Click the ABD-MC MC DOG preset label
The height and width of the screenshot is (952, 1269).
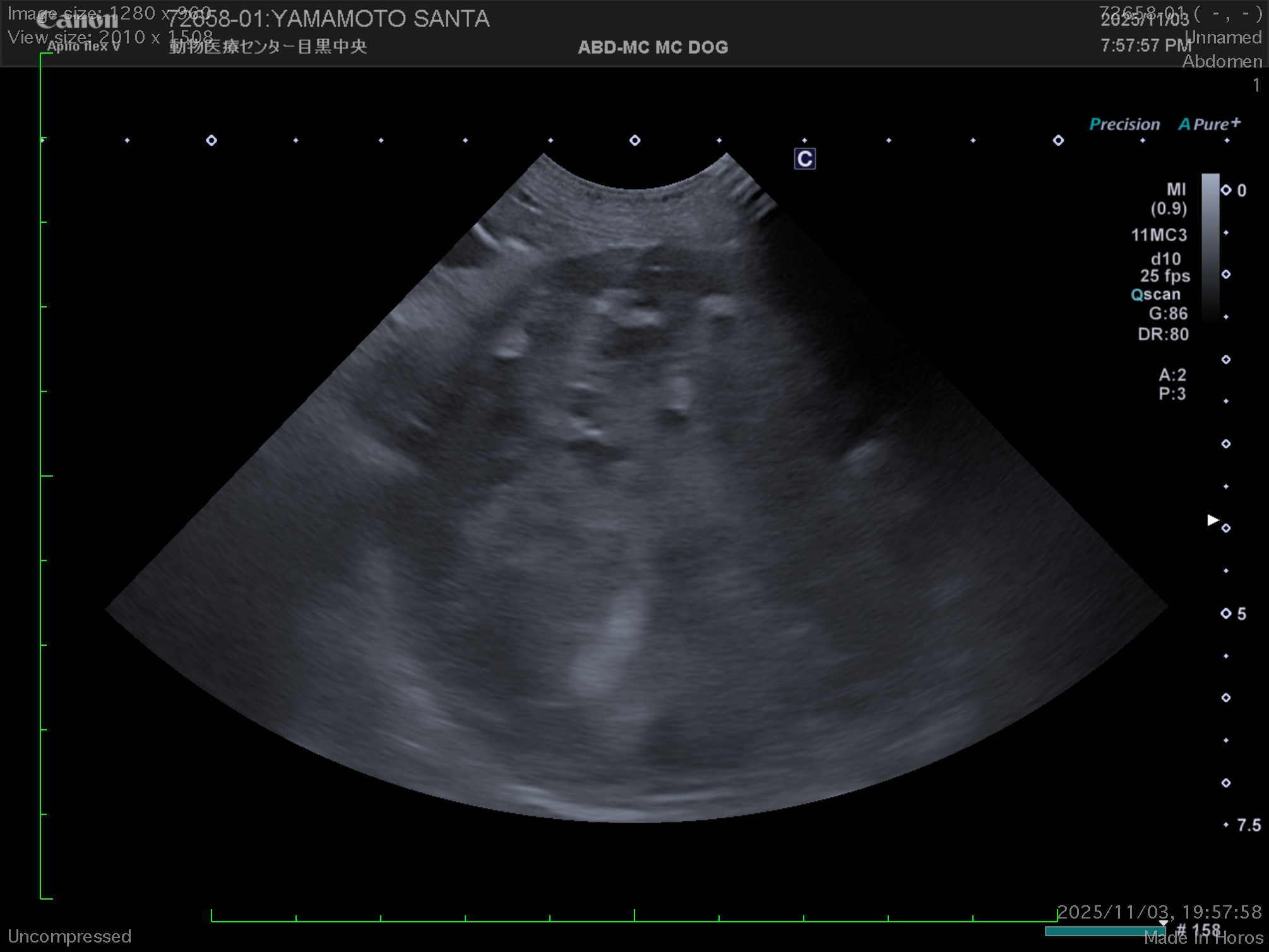click(x=653, y=47)
